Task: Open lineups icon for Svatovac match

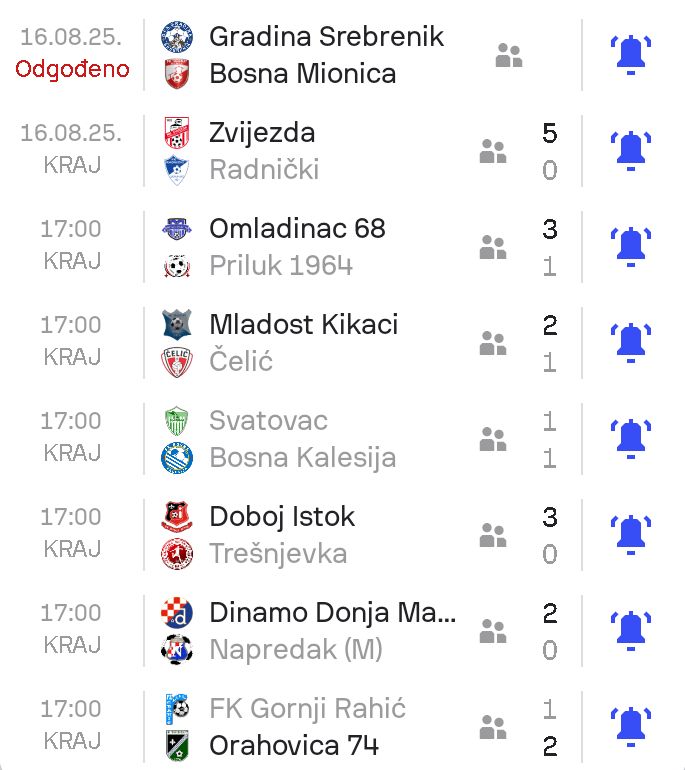Action: click(493, 439)
